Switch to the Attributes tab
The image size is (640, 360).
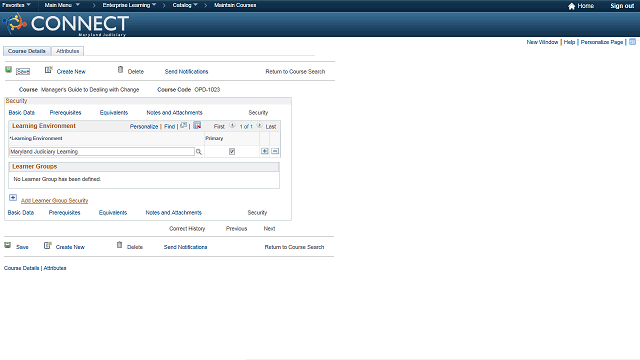[x=67, y=51]
